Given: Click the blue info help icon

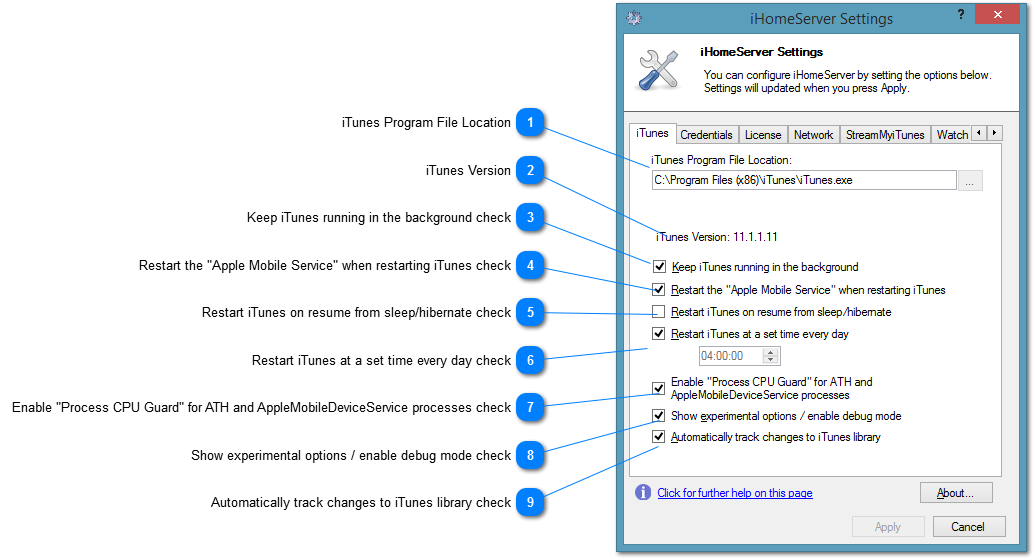Looking at the screenshot, I should click(643, 493).
